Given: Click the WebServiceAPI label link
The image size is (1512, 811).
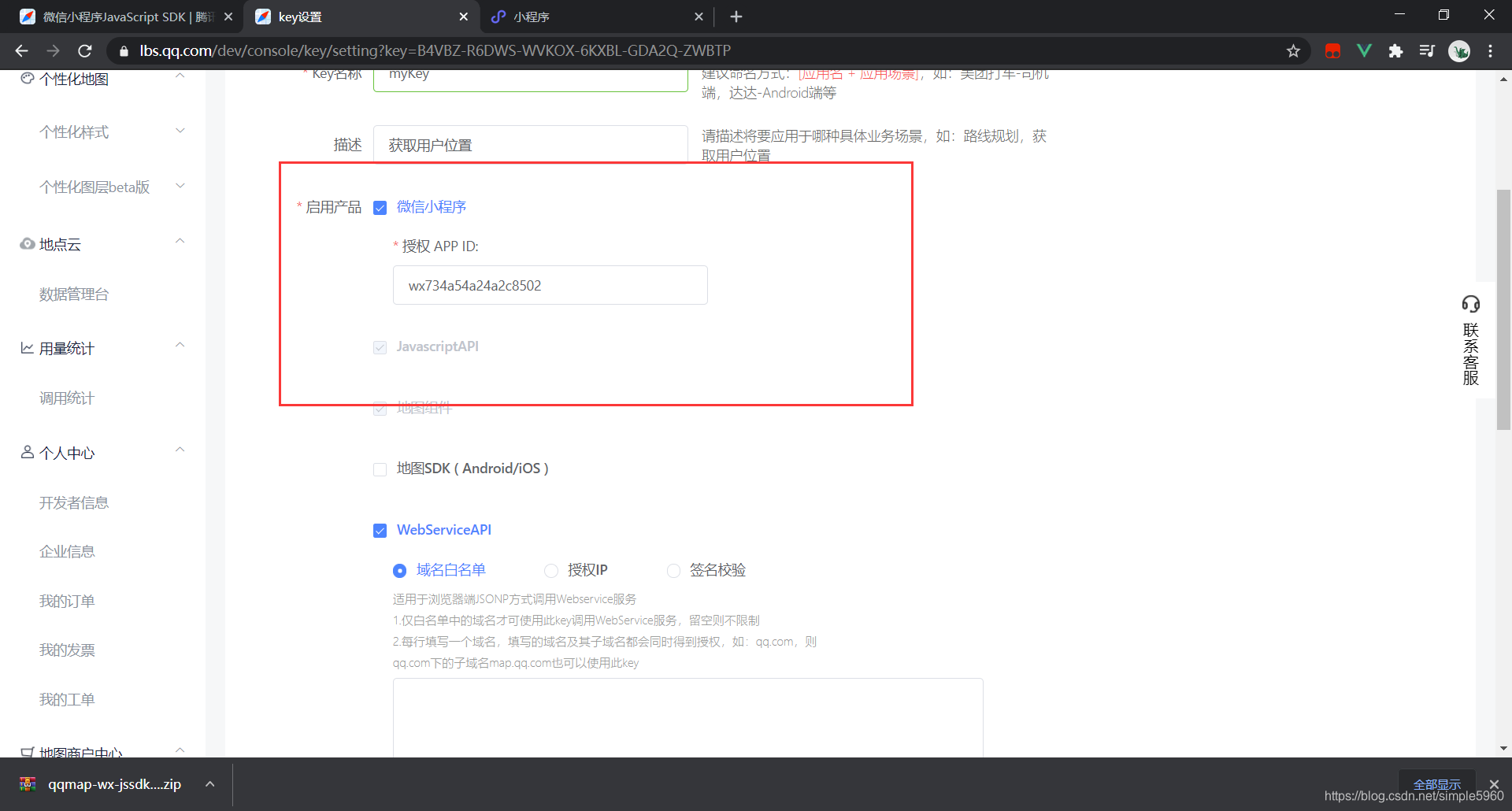Looking at the screenshot, I should pyautogui.click(x=444, y=530).
